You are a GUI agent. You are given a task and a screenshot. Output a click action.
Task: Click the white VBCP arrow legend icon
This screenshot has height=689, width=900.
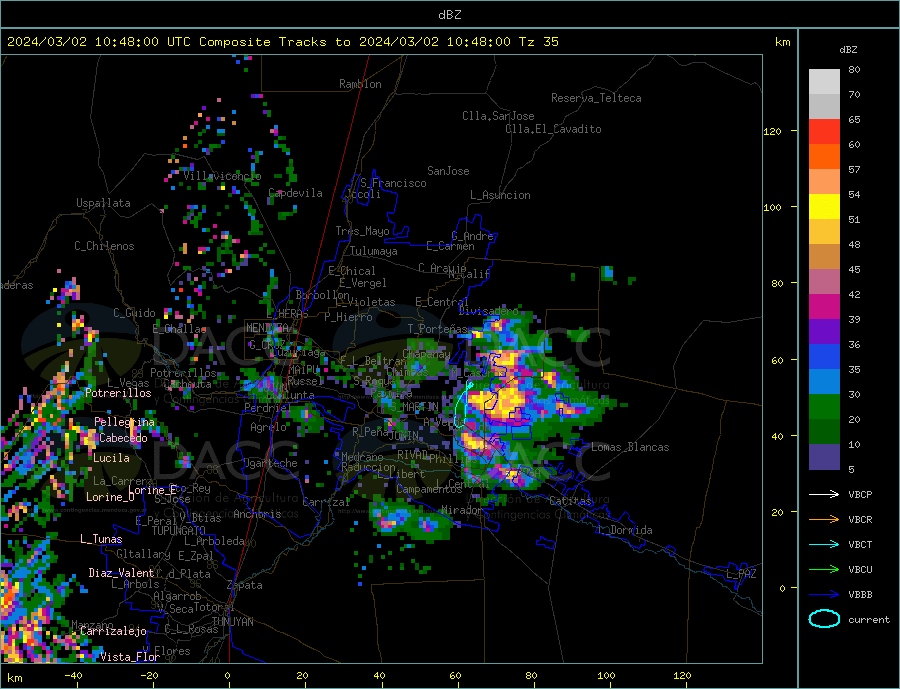[x=824, y=494]
